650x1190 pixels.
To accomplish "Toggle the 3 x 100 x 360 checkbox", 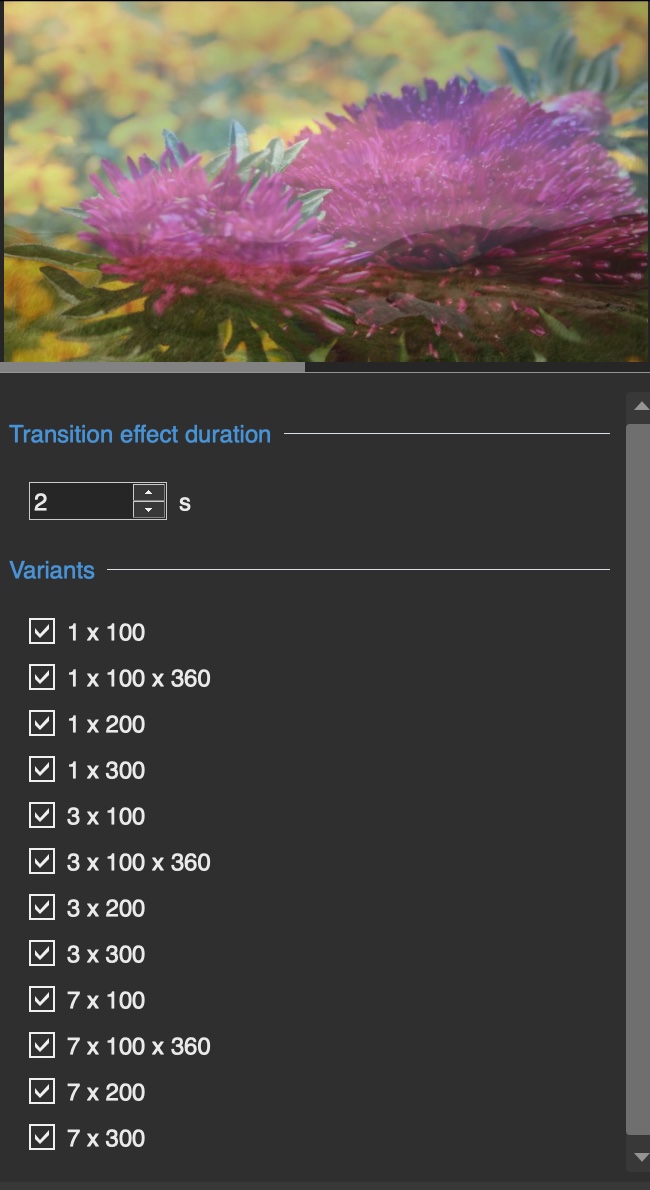I will [42, 861].
